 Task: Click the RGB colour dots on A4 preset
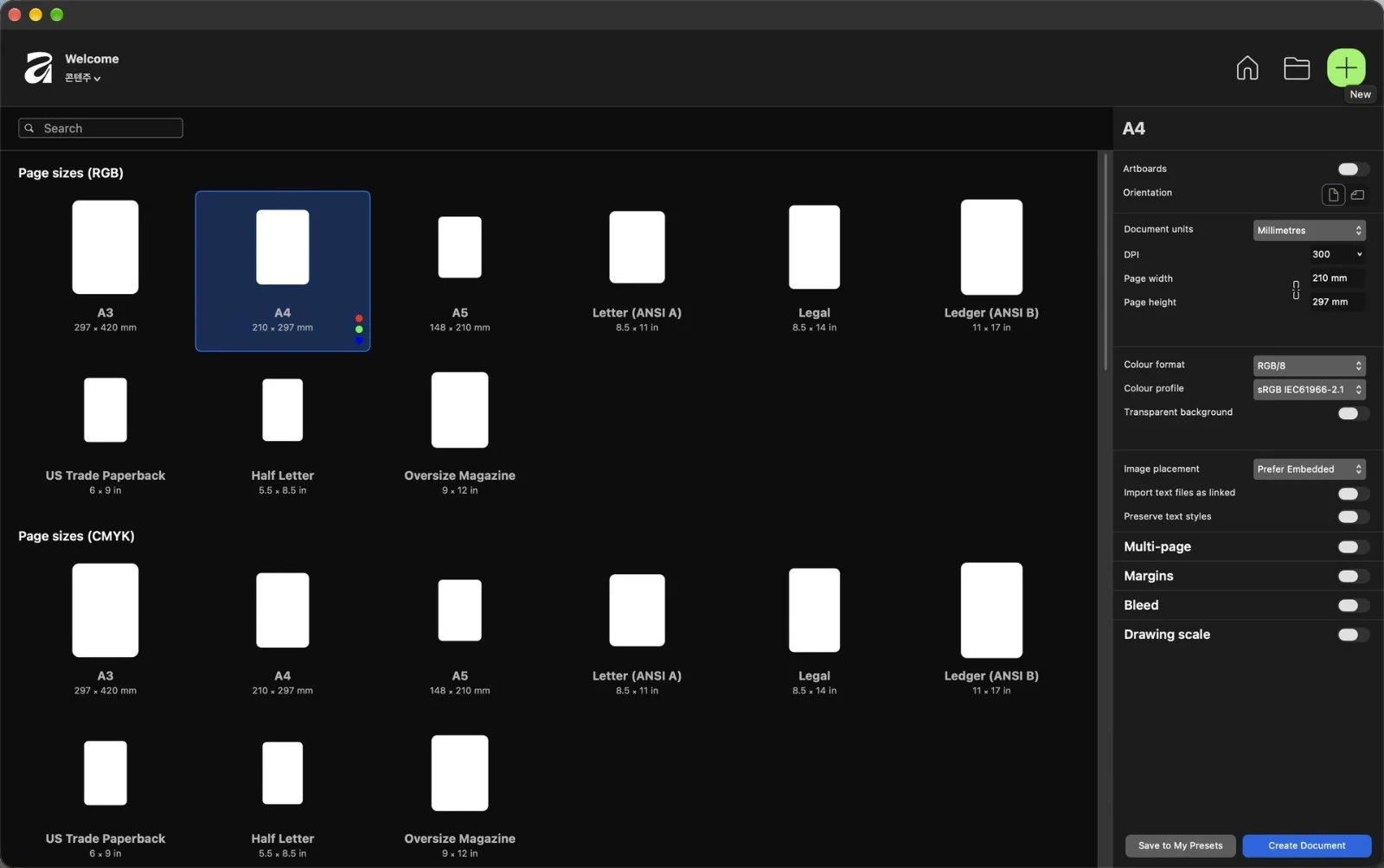(x=359, y=329)
